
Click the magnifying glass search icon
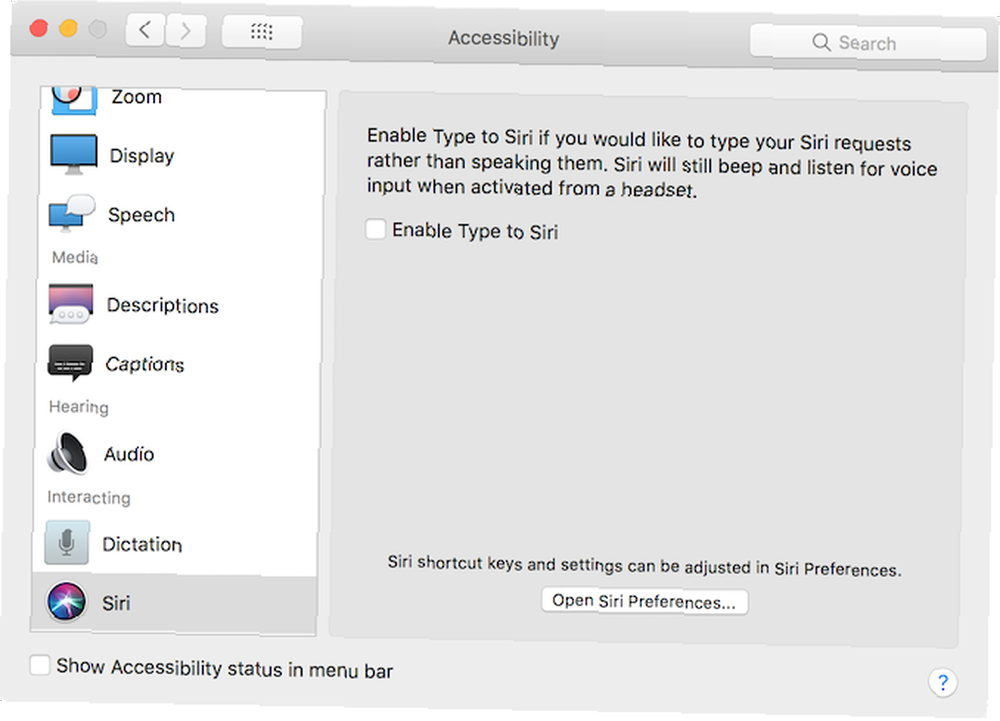821,43
